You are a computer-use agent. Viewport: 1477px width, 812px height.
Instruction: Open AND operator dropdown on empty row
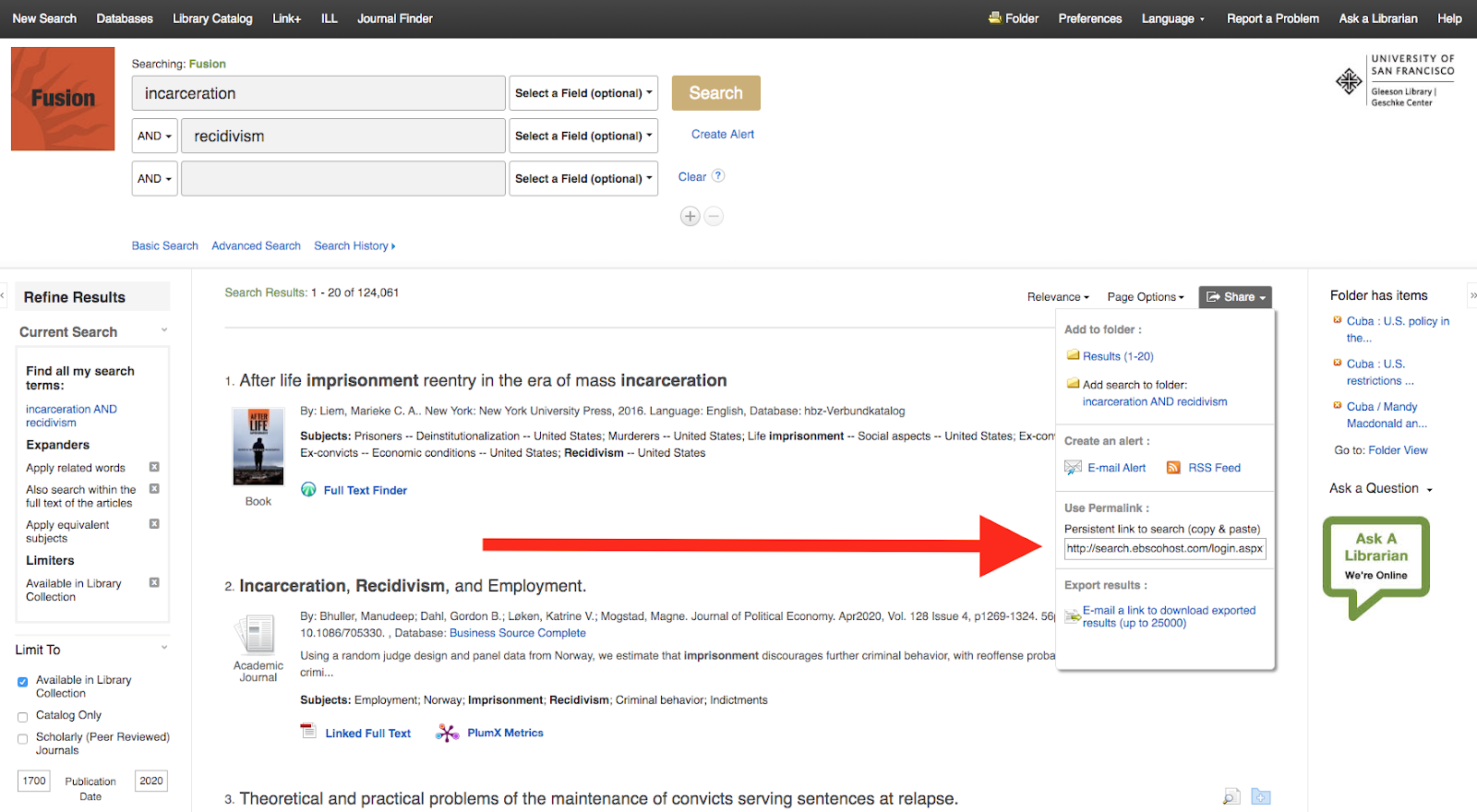[154, 178]
